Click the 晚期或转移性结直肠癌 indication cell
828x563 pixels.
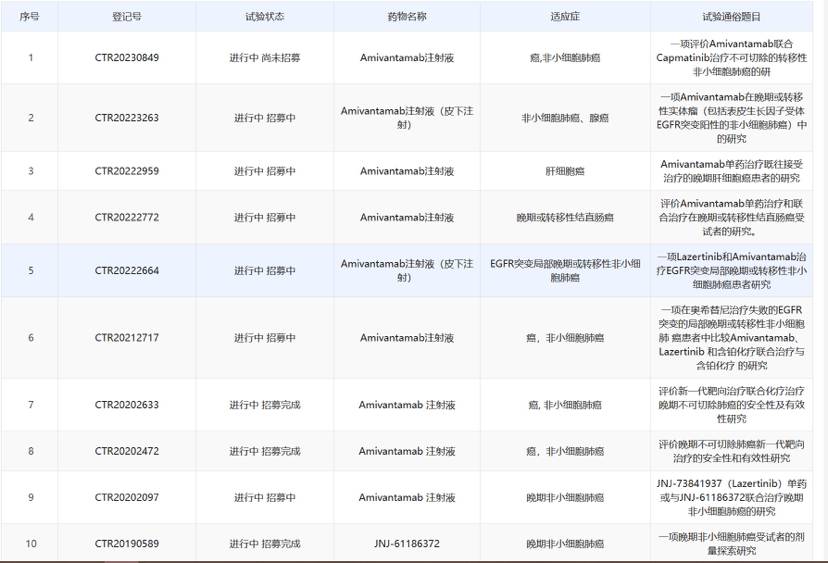pyautogui.click(x=564, y=217)
